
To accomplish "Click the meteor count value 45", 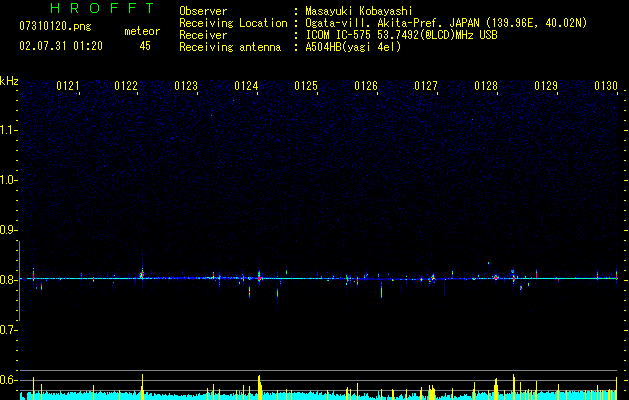I will click(x=145, y=46).
